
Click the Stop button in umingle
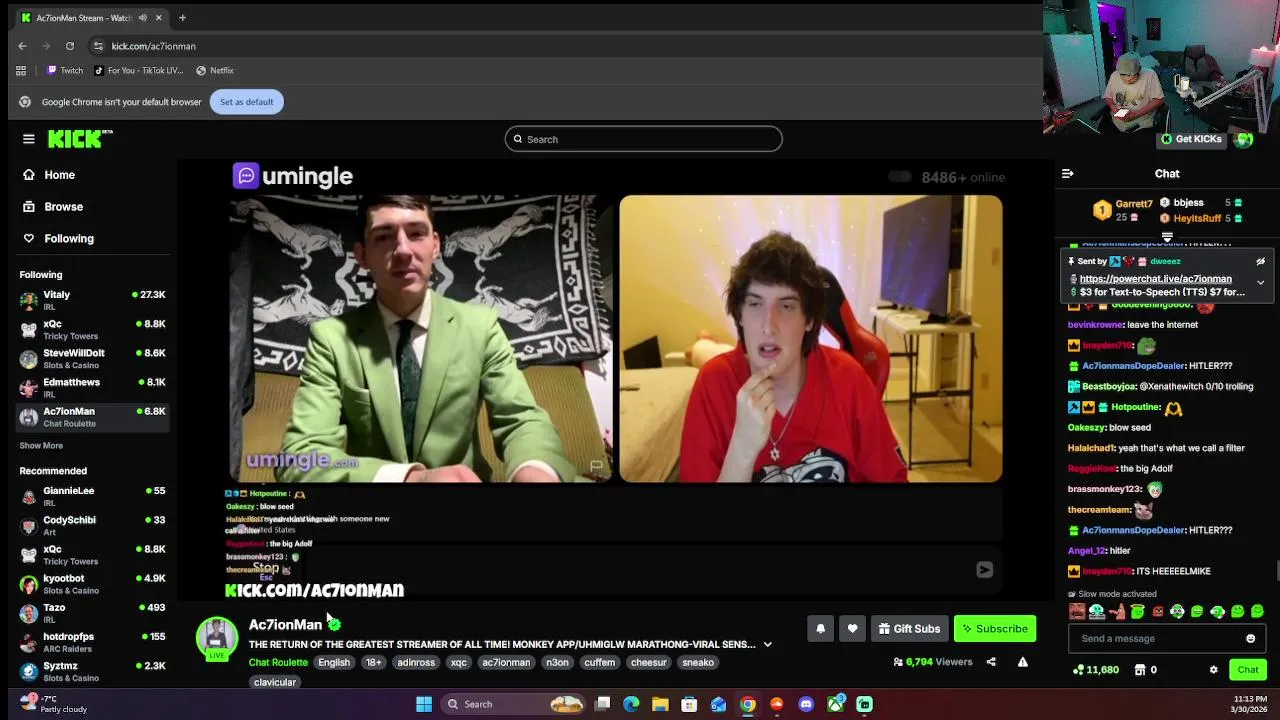265,569
